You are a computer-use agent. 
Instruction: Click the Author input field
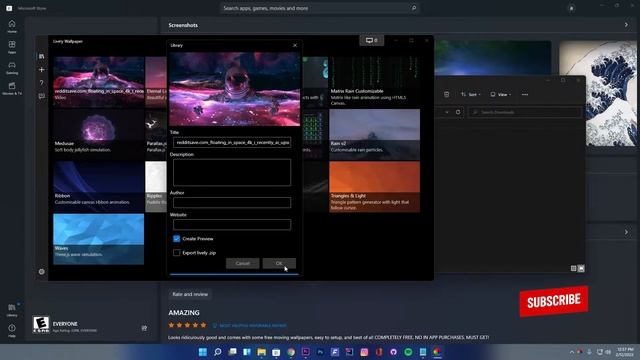click(x=232, y=202)
